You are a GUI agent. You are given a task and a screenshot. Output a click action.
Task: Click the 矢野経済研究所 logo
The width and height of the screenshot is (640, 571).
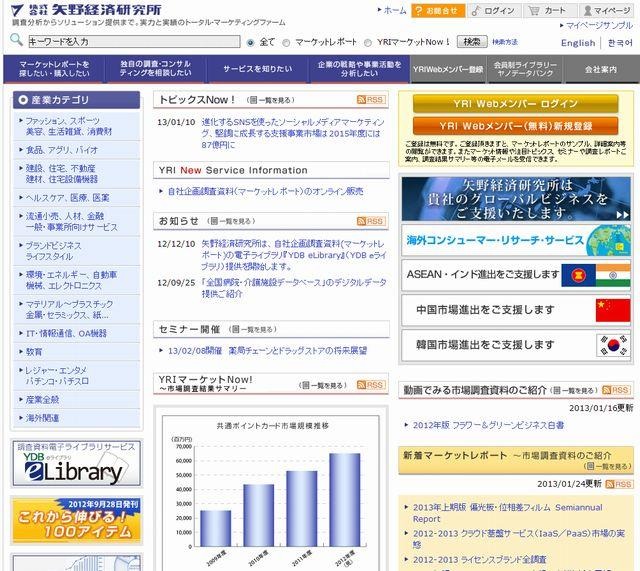click(86, 10)
